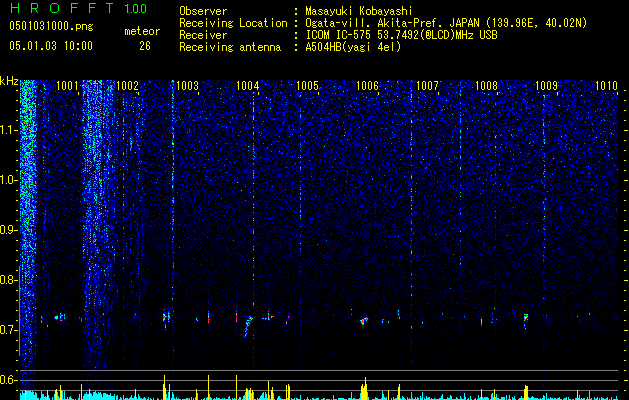Click the meteor count value 26

point(145,46)
